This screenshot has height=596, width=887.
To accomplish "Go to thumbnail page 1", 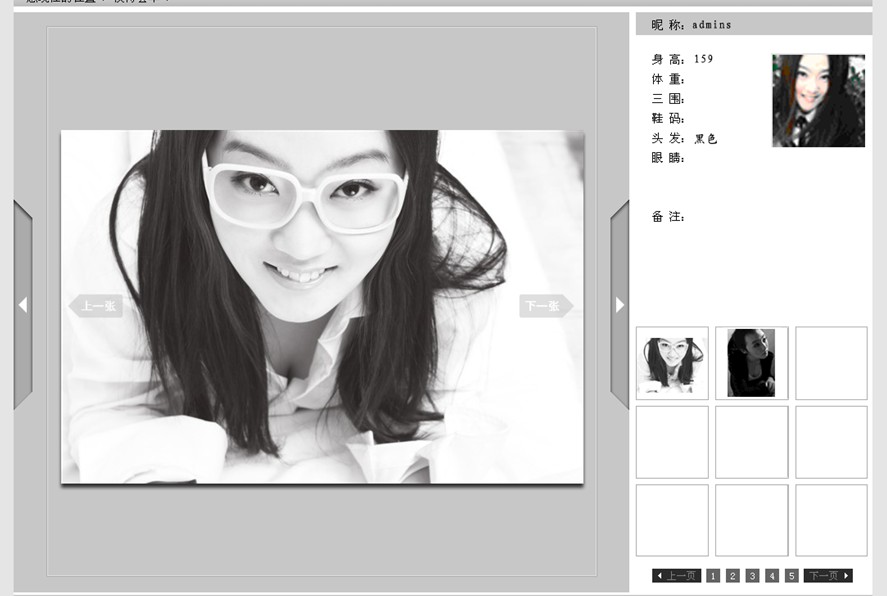I will pyautogui.click(x=713, y=576).
